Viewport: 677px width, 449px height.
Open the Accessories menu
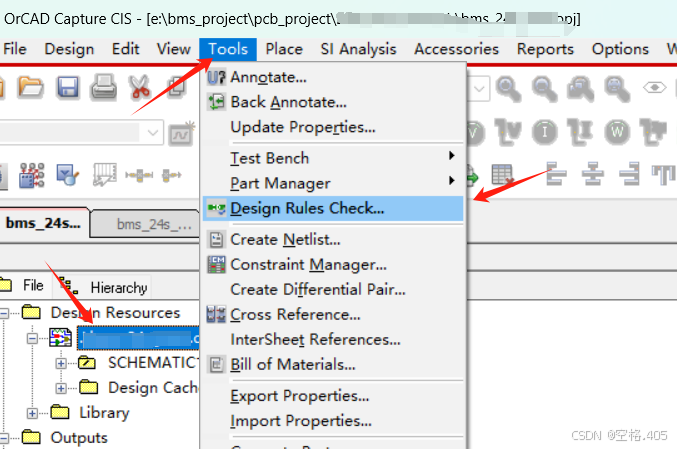[x=456, y=49]
